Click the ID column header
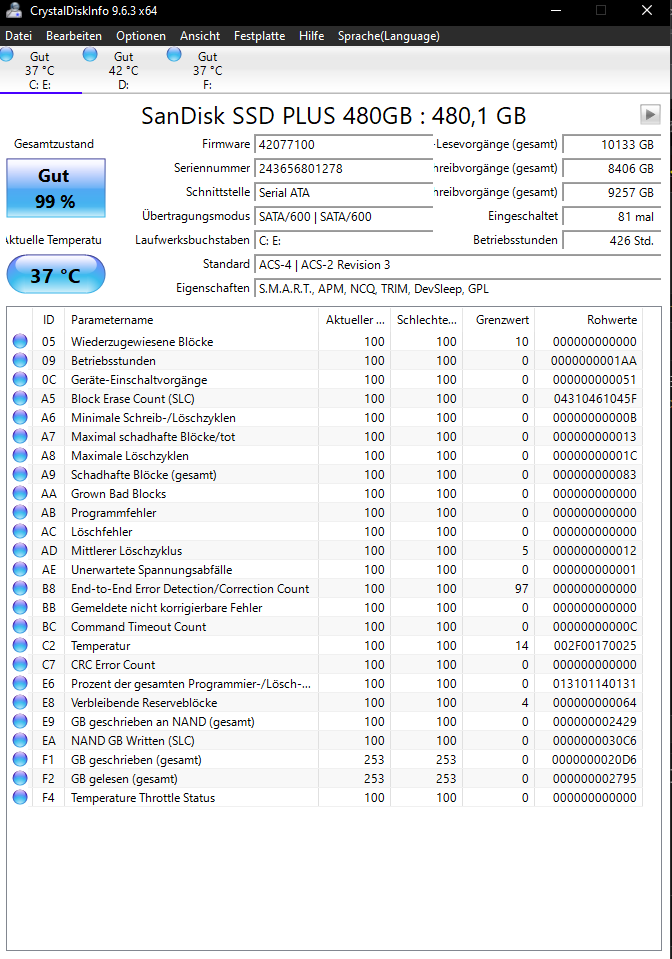This screenshot has width=672, height=959. [x=48, y=320]
